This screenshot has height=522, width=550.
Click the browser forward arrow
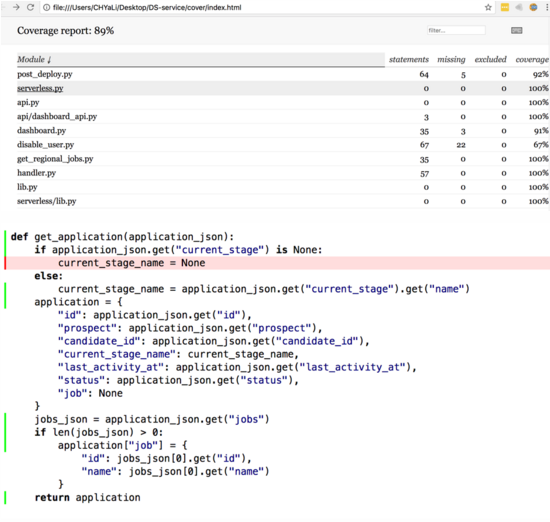click(16, 7)
